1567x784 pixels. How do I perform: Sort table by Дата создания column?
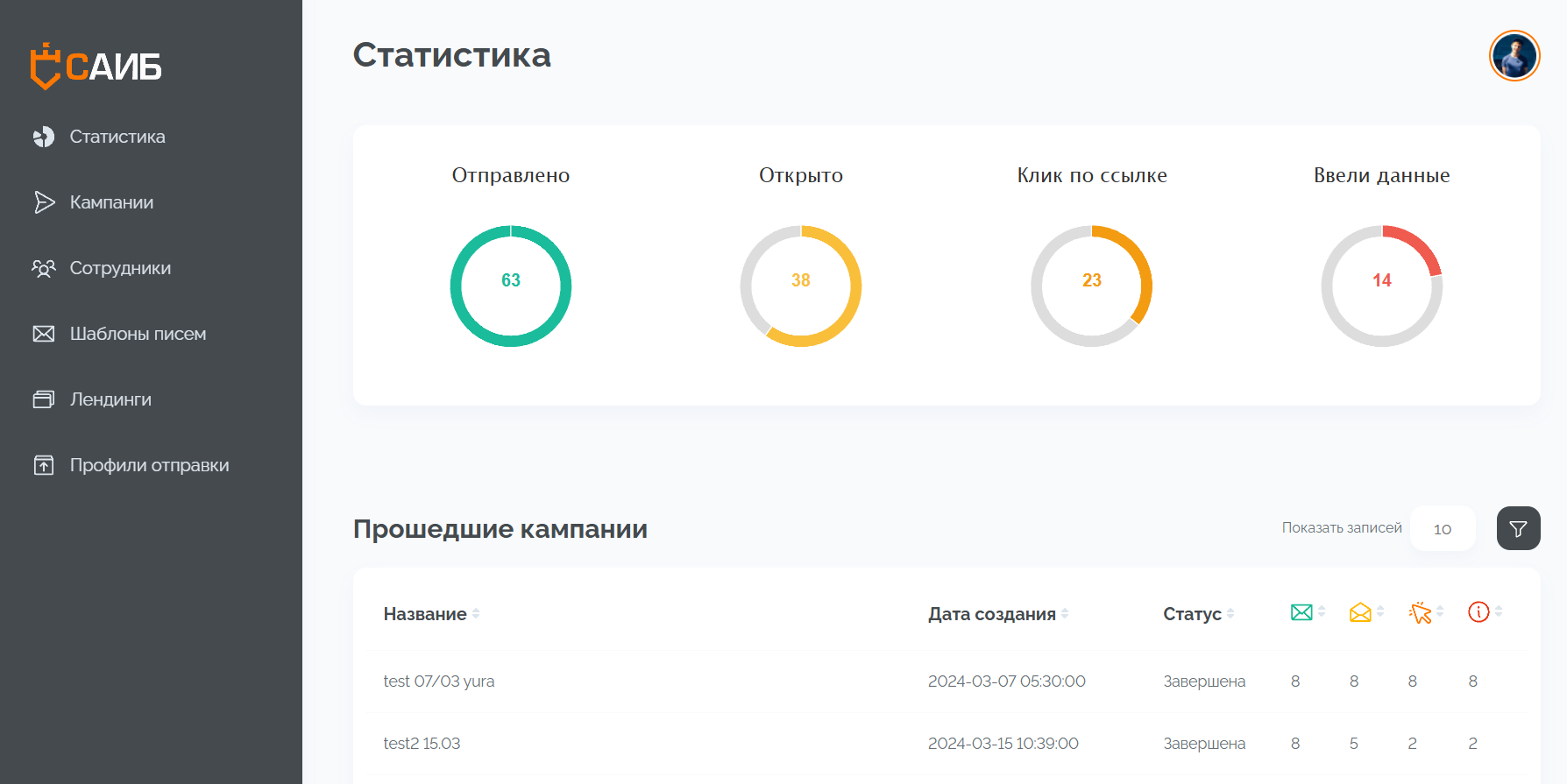[992, 614]
